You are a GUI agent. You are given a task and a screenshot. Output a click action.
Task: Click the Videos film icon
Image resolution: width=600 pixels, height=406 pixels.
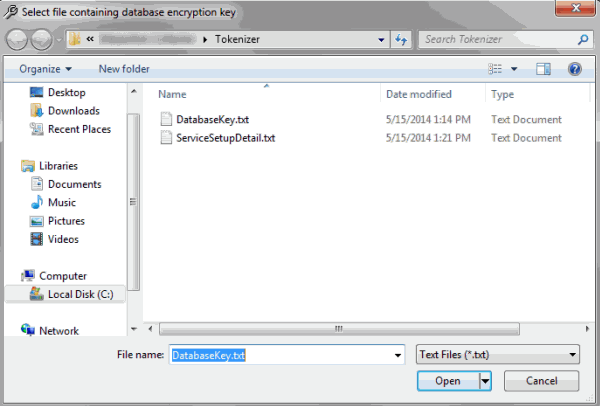click(37, 239)
